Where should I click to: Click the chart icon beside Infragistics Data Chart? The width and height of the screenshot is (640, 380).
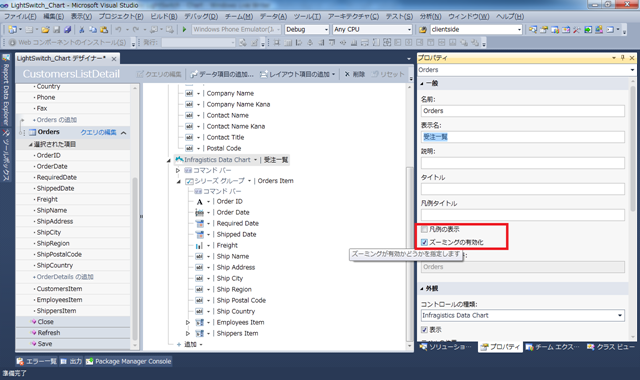coord(179,160)
